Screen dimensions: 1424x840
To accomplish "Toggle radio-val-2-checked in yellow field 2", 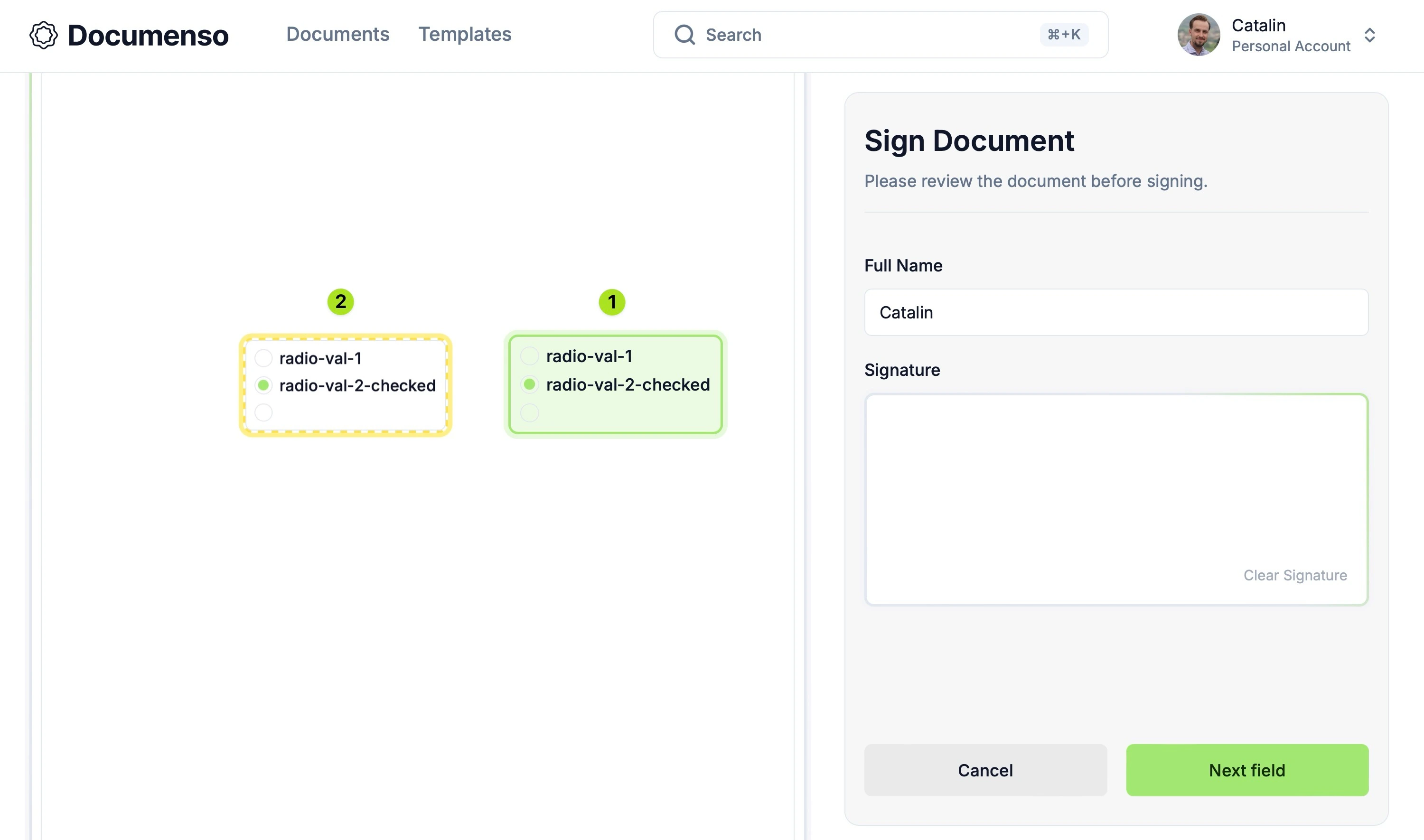I will tap(263, 385).
